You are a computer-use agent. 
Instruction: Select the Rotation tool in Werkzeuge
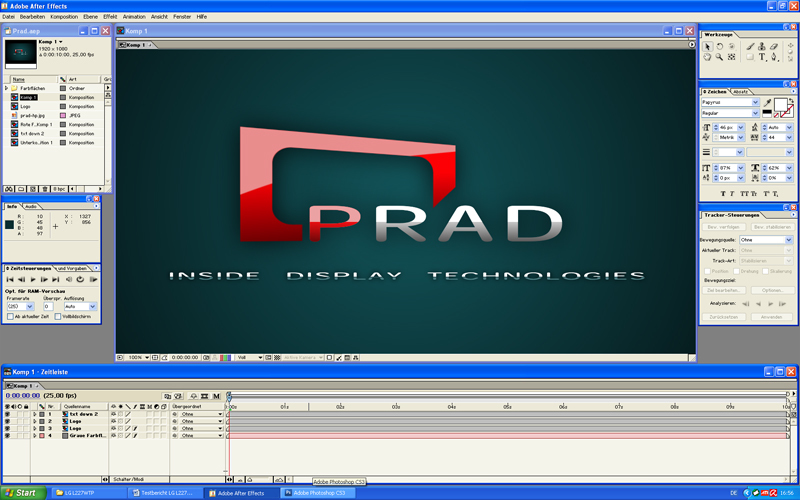coord(719,46)
